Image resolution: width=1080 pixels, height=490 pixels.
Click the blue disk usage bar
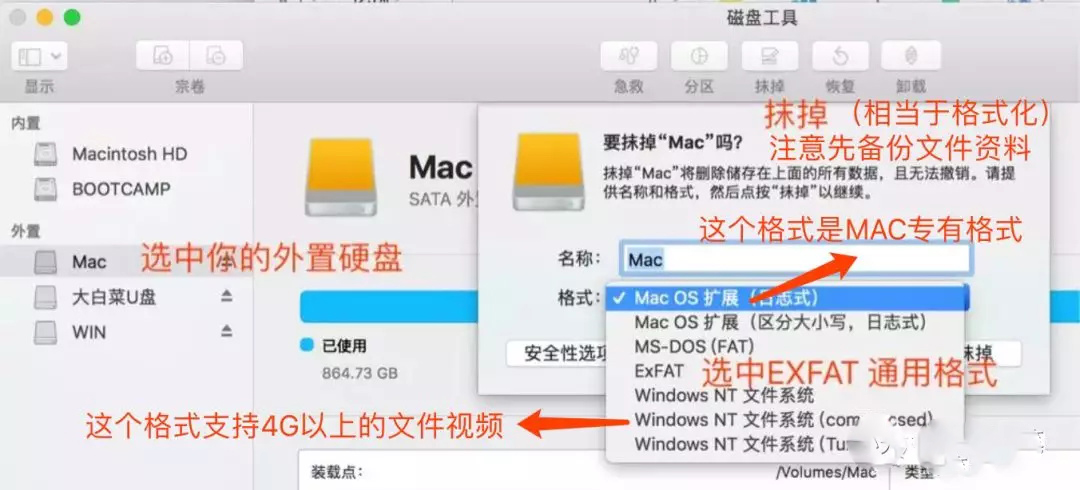(453, 306)
